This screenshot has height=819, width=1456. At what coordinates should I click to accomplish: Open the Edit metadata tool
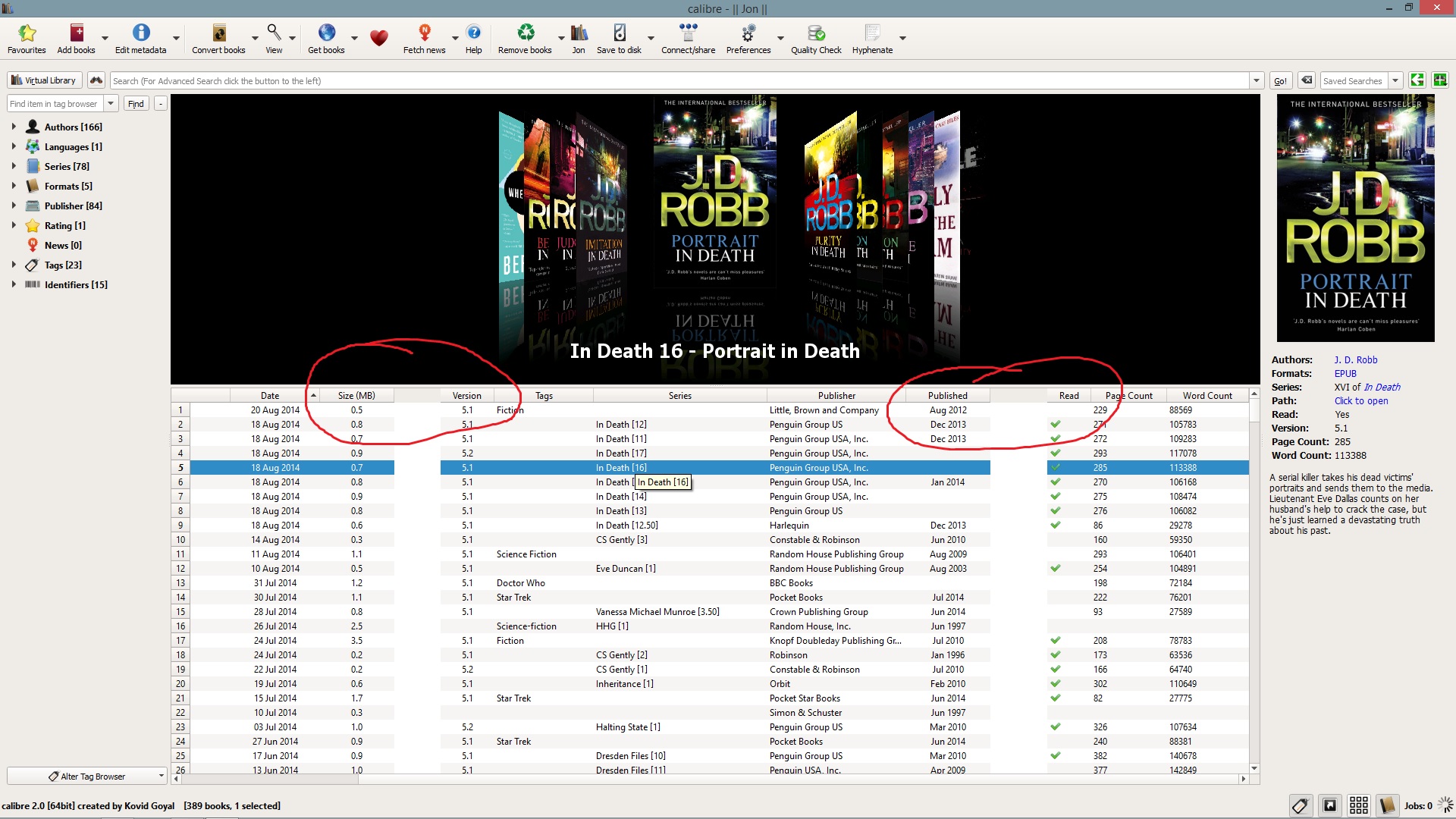point(141,33)
